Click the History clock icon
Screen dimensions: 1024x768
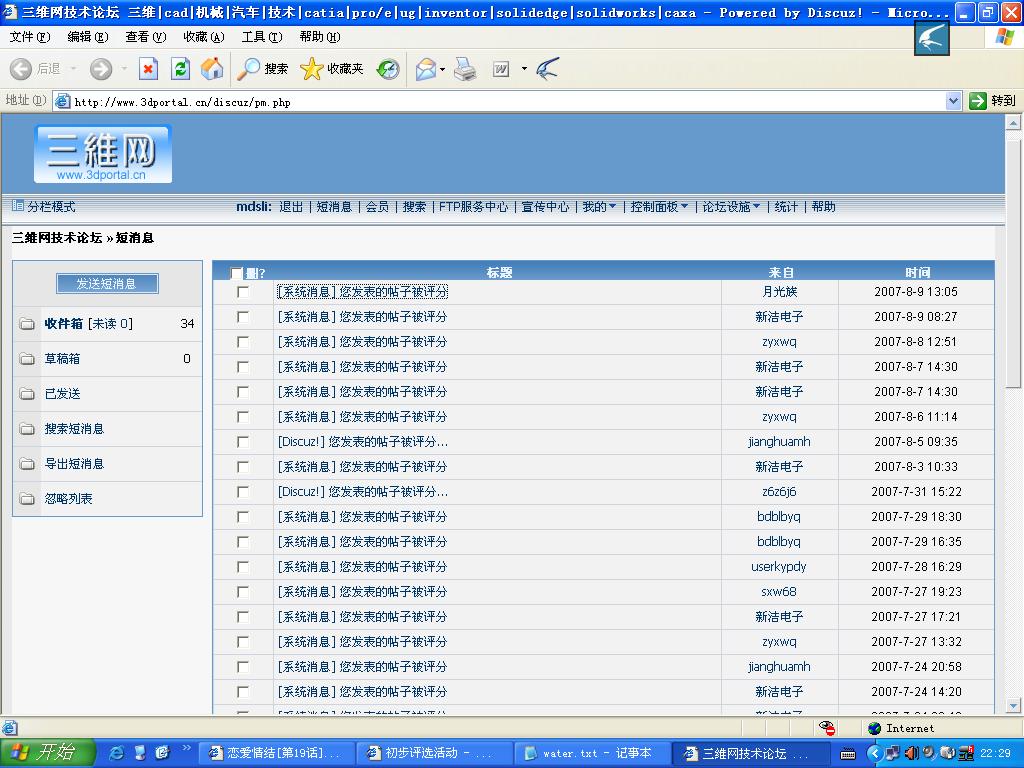[388, 69]
